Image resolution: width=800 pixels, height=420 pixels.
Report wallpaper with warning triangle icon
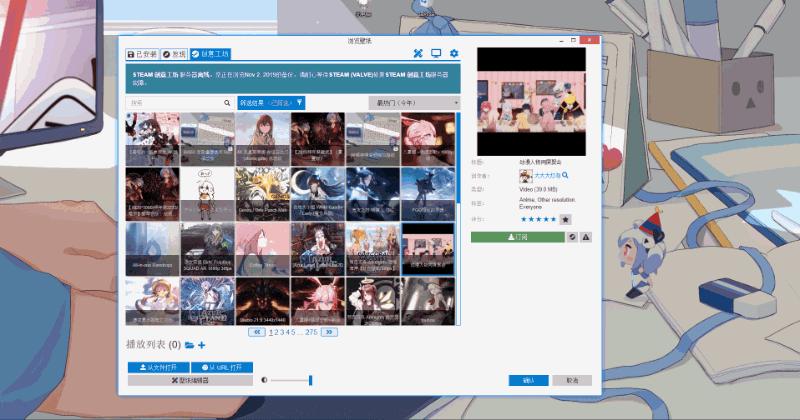point(586,237)
